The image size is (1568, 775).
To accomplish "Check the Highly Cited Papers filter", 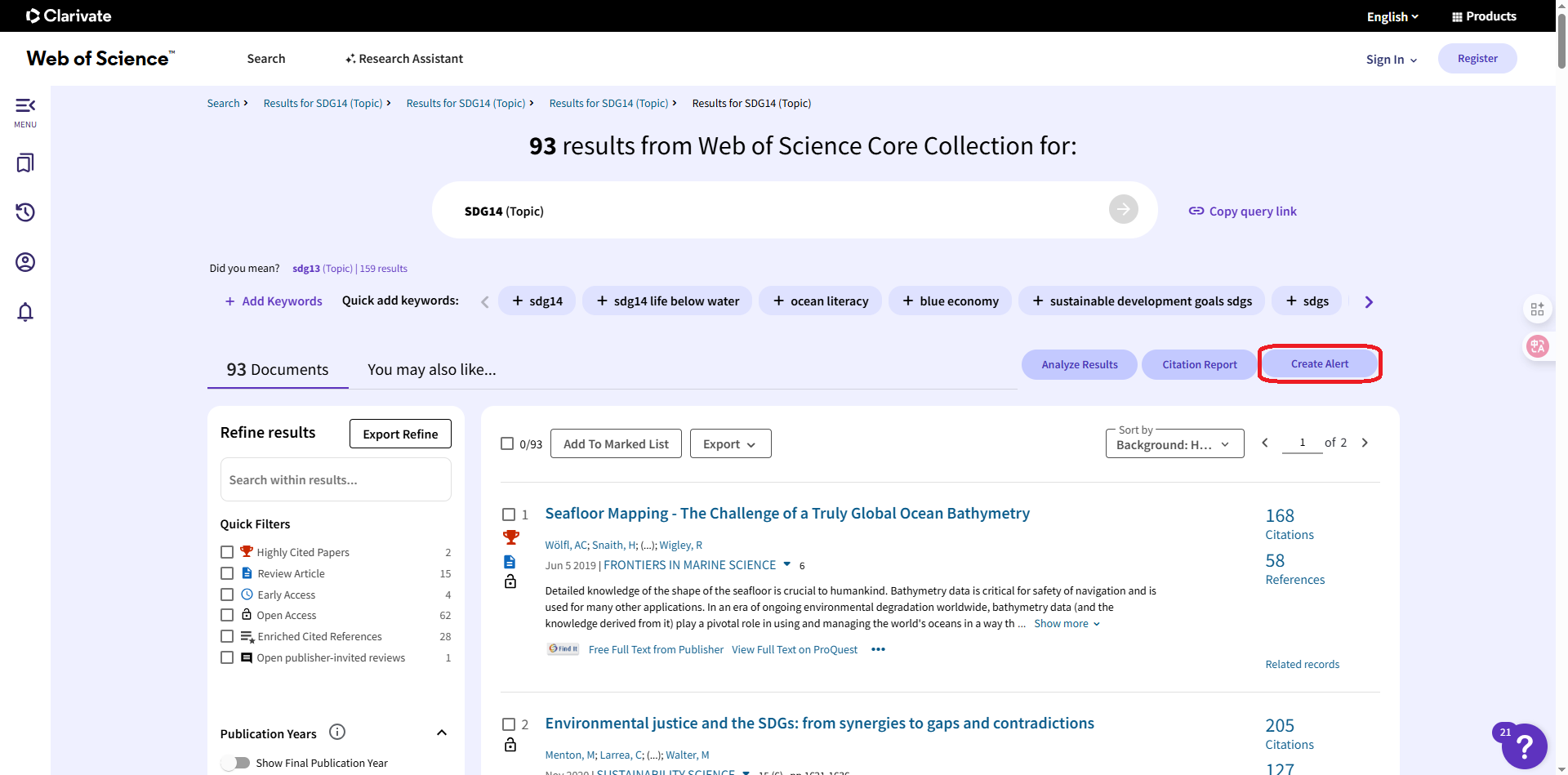I will [227, 552].
